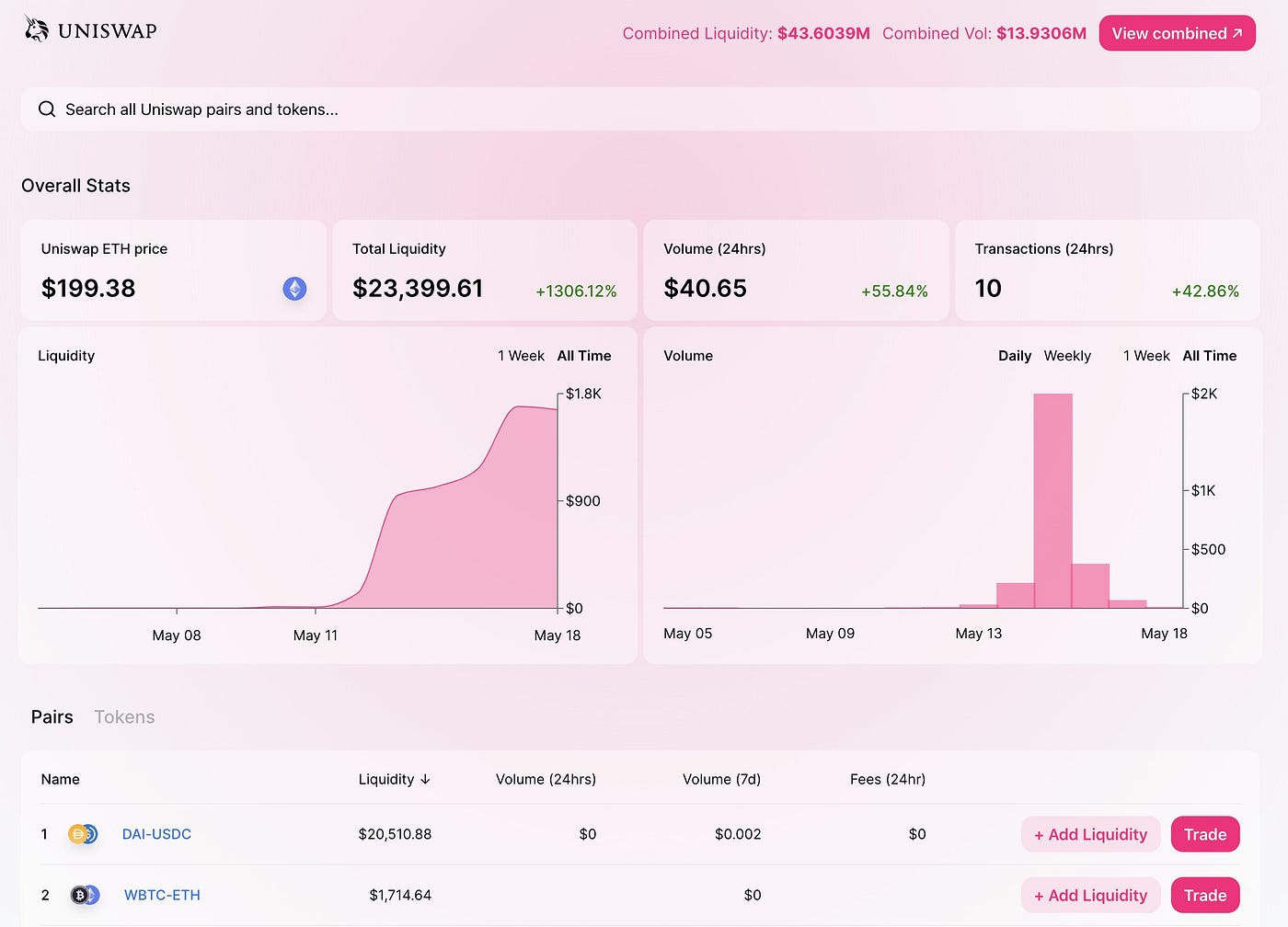Viewport: 1288px width, 927px height.
Task: Click the blue Ethereum icon
Action: click(294, 289)
